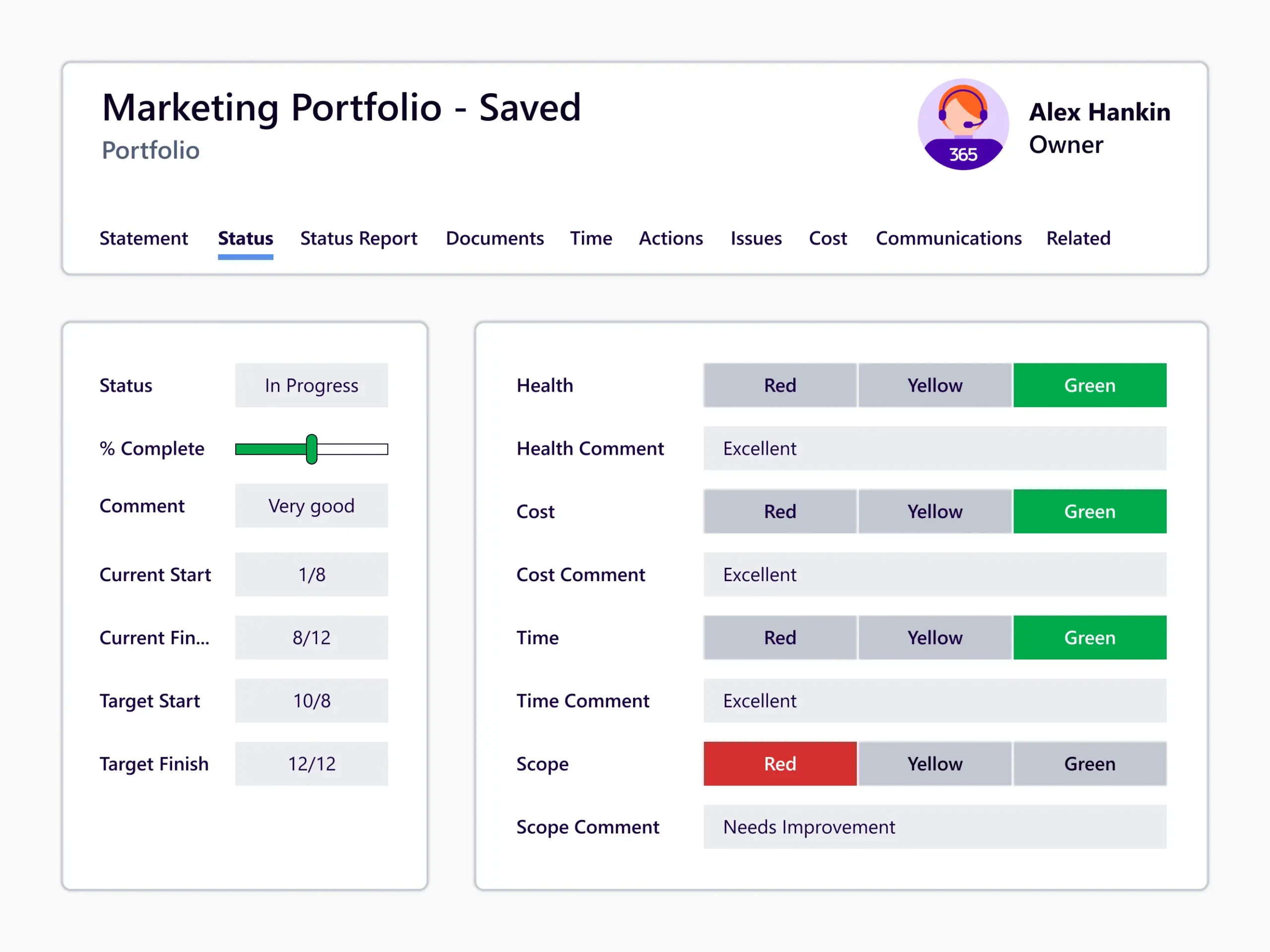Image resolution: width=1270 pixels, height=952 pixels.
Task: Click the Health Comment field
Action: 934,448
